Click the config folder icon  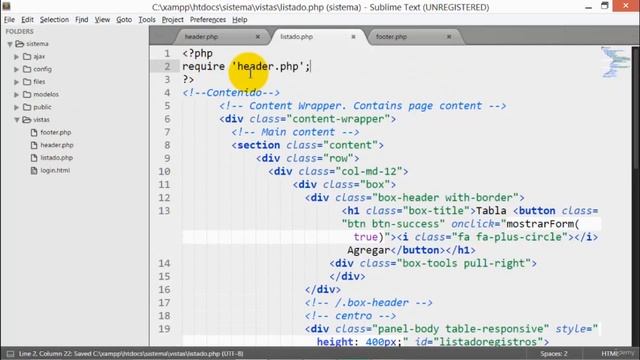click(27, 69)
